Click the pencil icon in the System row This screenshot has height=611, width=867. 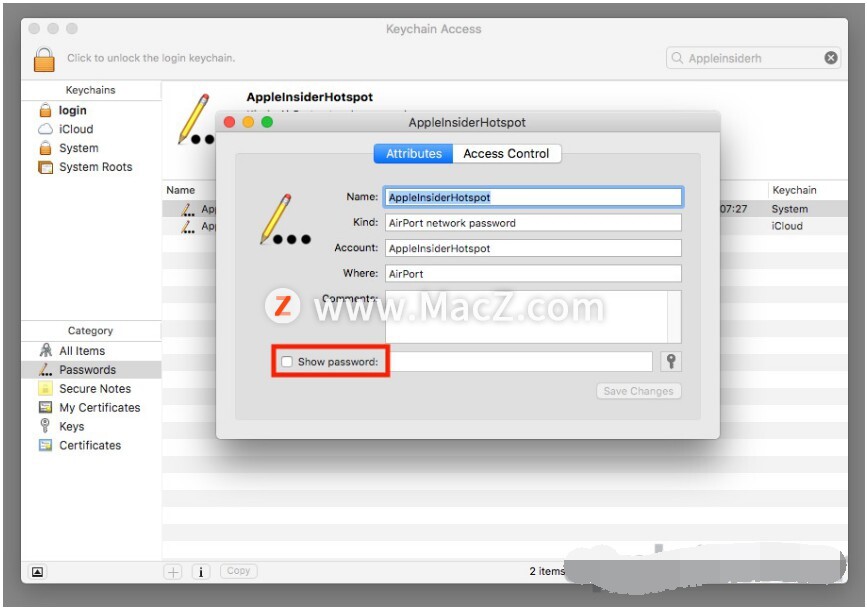click(x=188, y=209)
